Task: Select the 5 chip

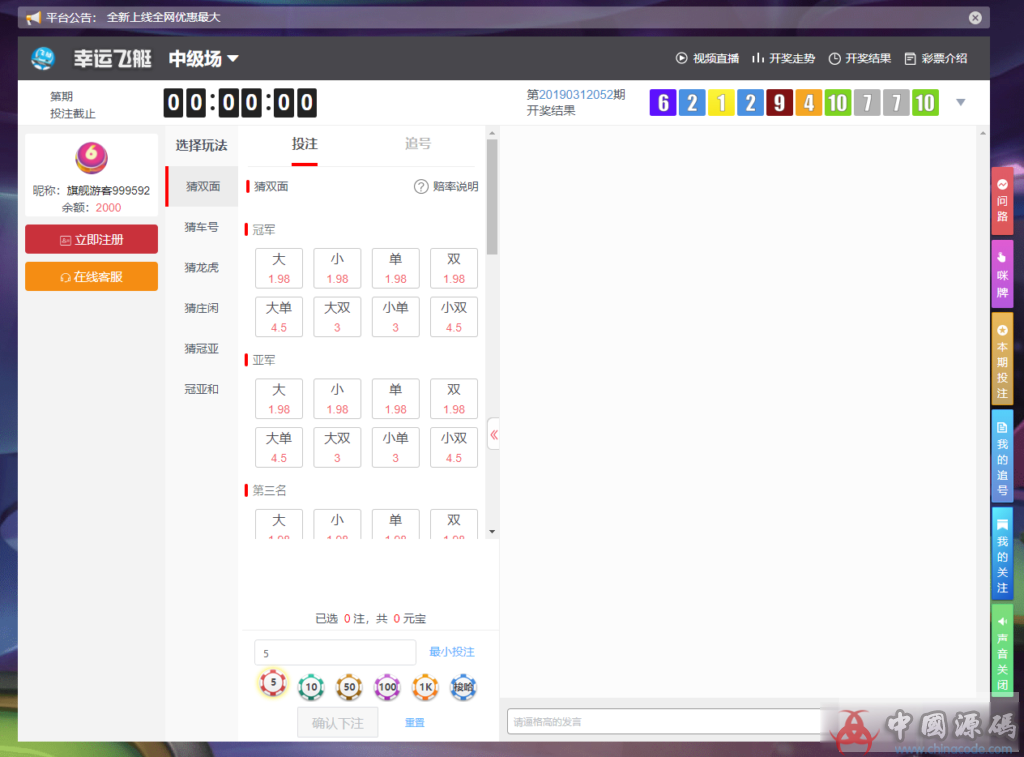Action: pos(273,684)
